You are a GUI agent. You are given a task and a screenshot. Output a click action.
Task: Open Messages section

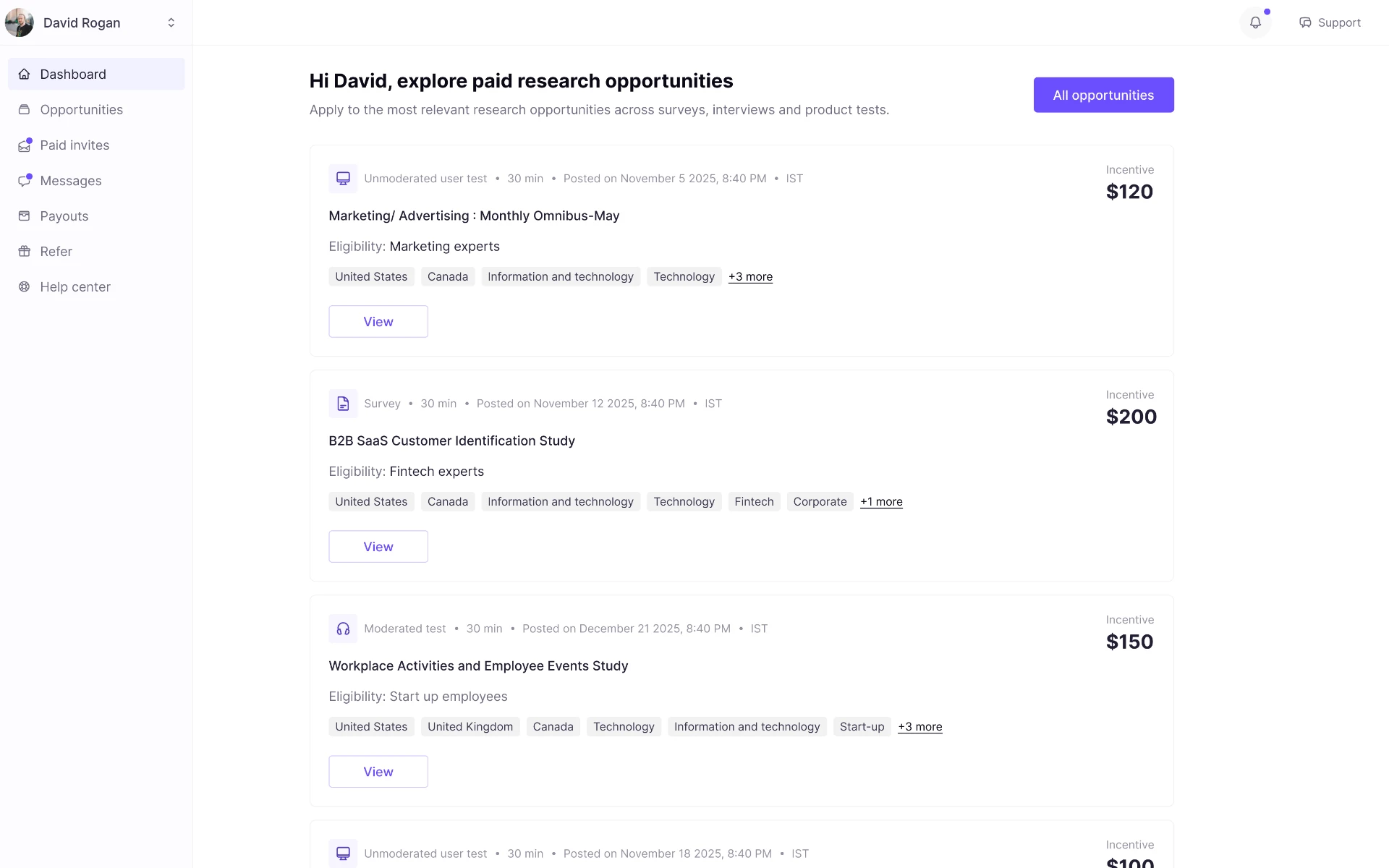[x=96, y=180]
